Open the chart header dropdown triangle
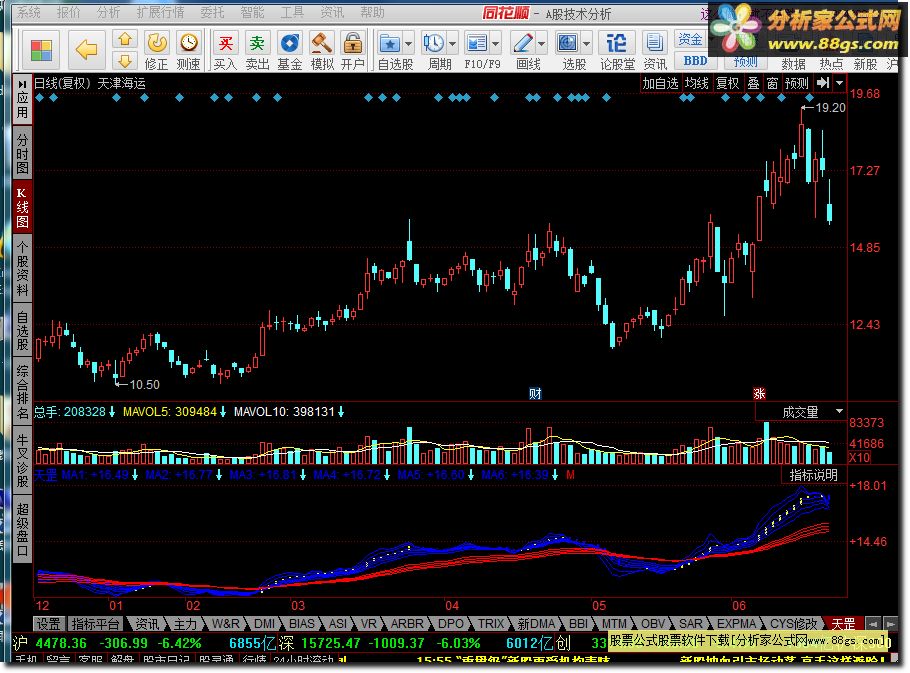This screenshot has height=673, width=910. pyautogui.click(x=839, y=83)
